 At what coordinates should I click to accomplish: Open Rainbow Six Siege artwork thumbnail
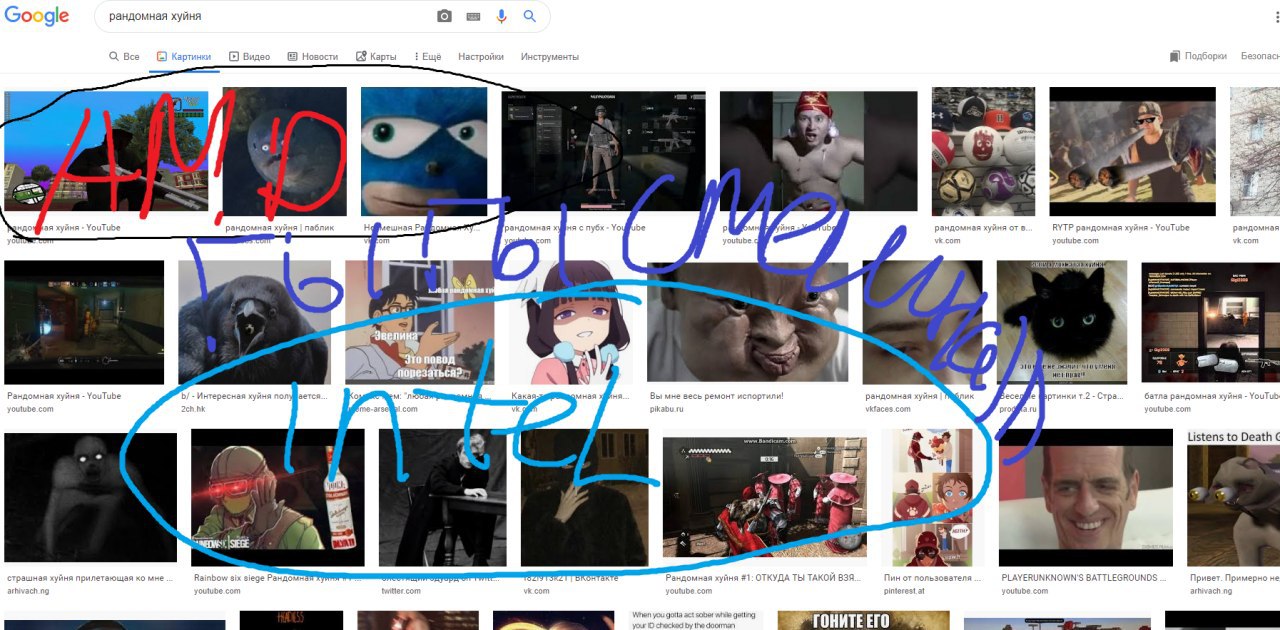tap(278, 498)
